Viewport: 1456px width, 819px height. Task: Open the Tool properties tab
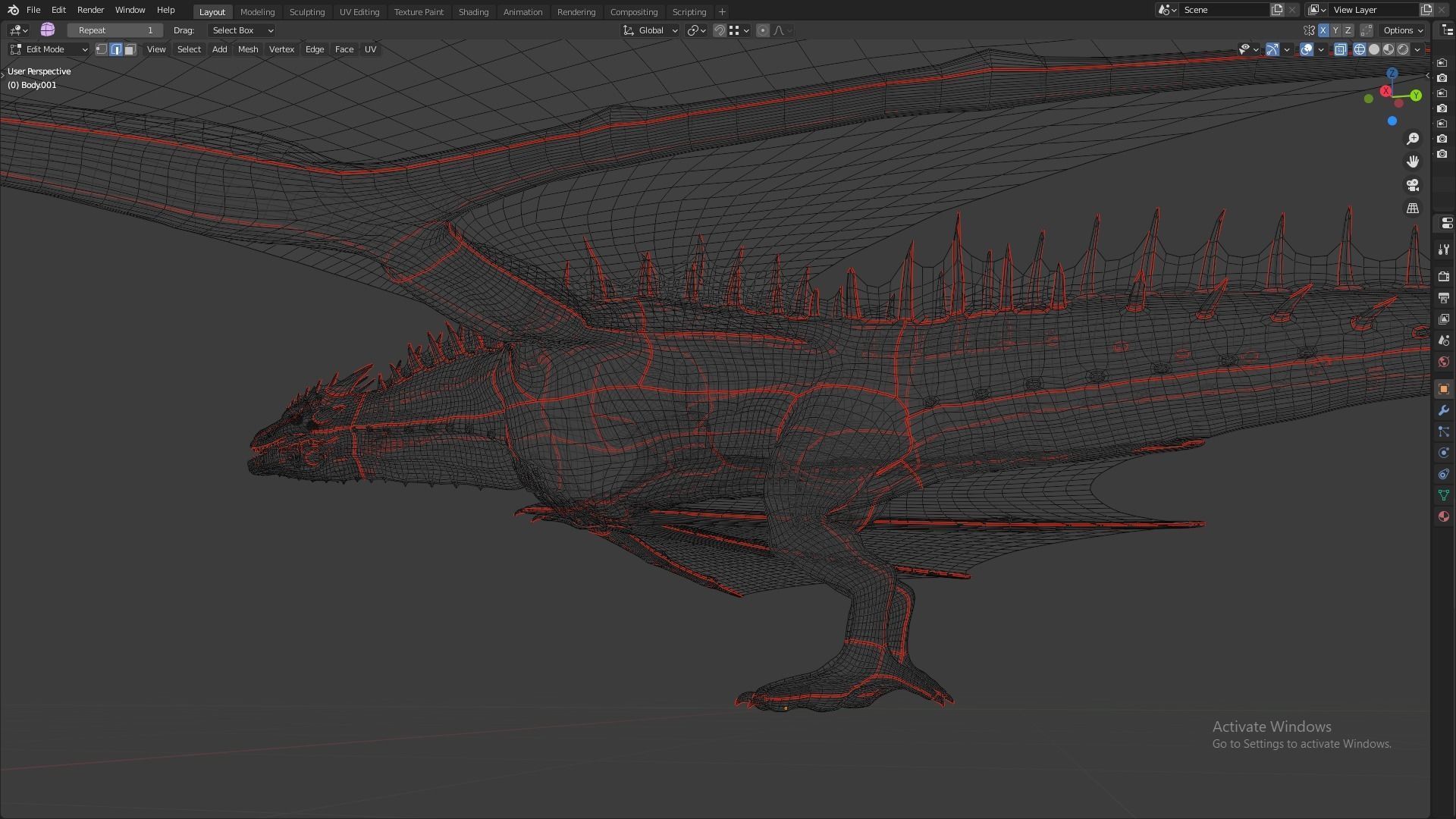pyautogui.click(x=1443, y=249)
